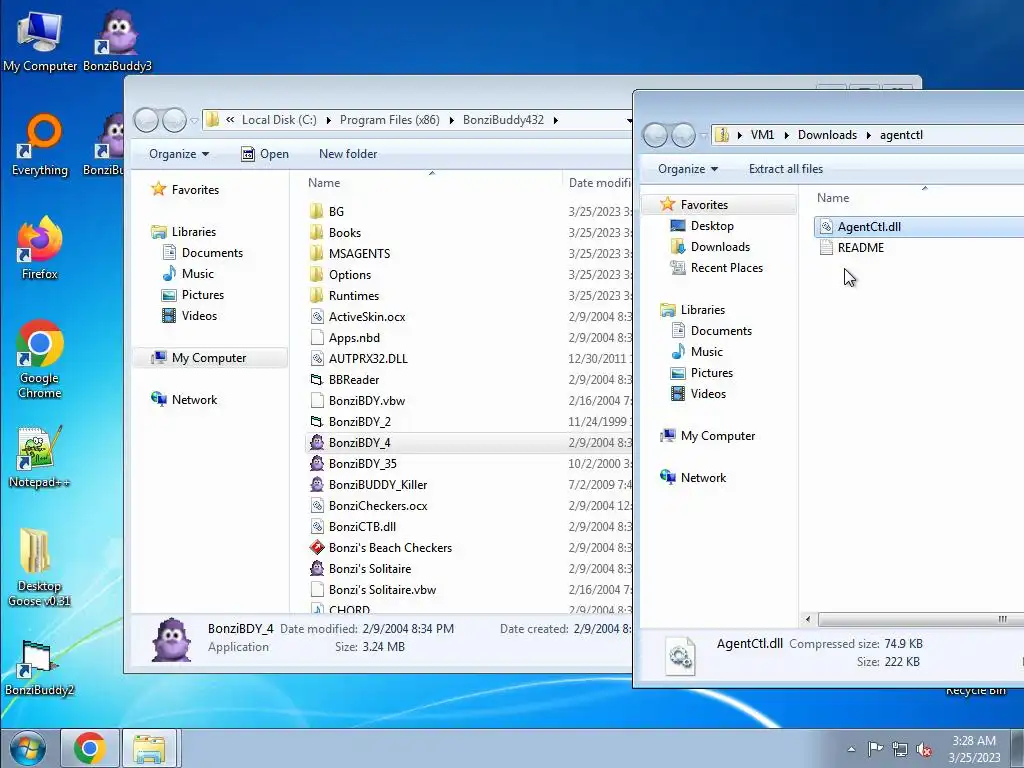1024x768 pixels.
Task: Click Open button in BonziBuddy432 toolbar
Action: tap(264, 154)
